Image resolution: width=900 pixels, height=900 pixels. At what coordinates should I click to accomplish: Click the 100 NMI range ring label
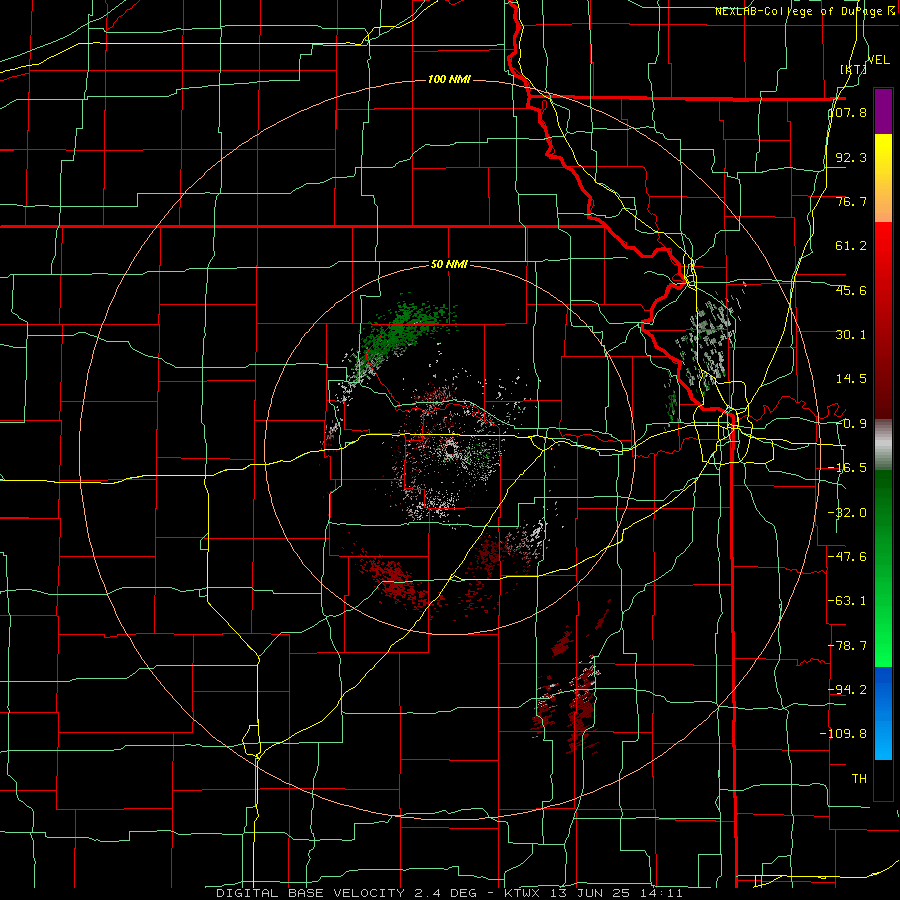point(449,79)
